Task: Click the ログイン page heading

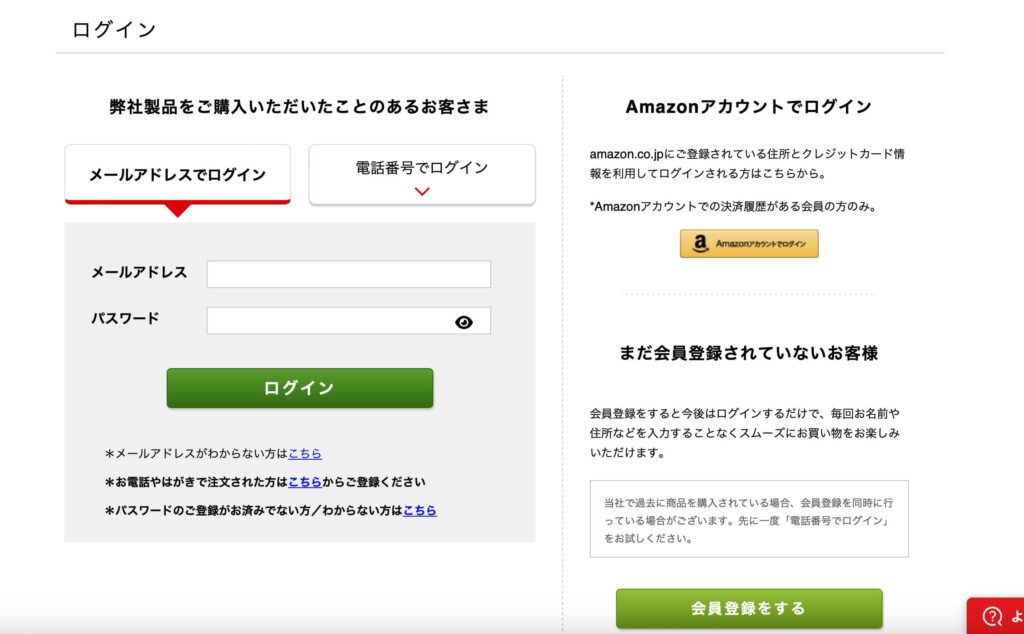Action: click(x=114, y=29)
